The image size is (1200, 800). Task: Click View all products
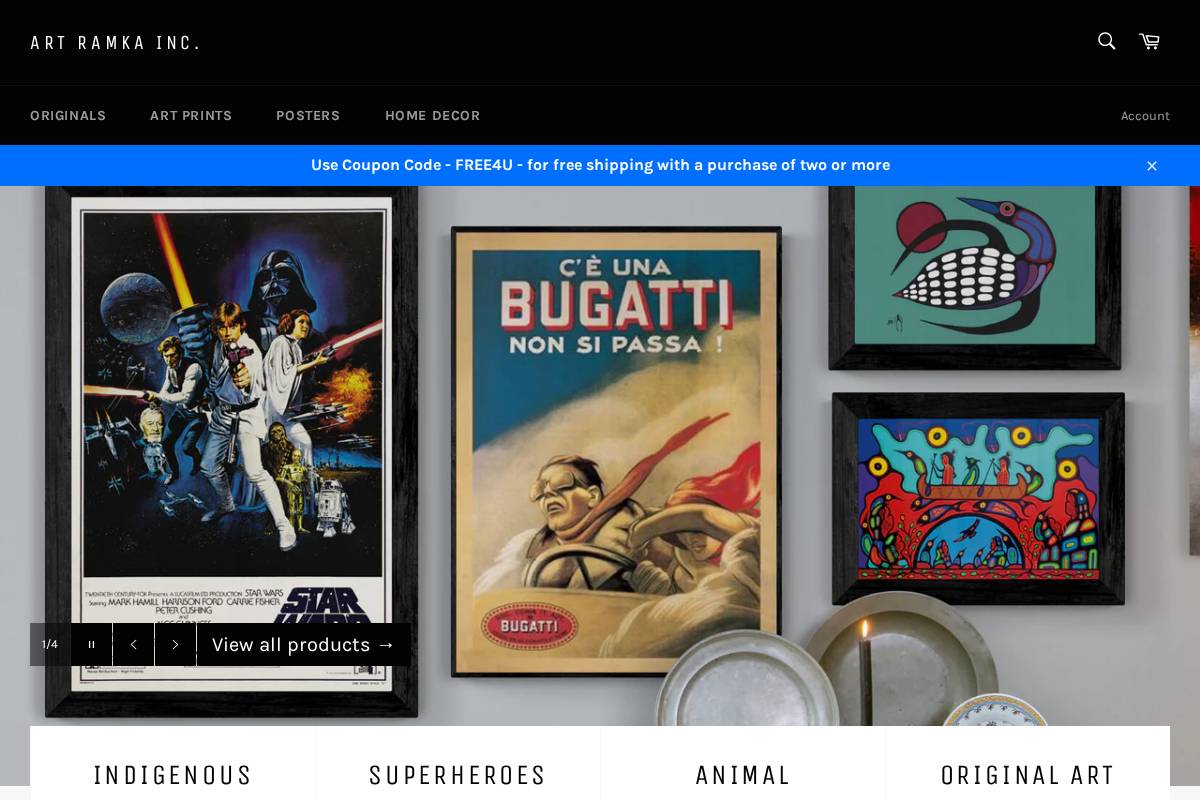tap(303, 644)
